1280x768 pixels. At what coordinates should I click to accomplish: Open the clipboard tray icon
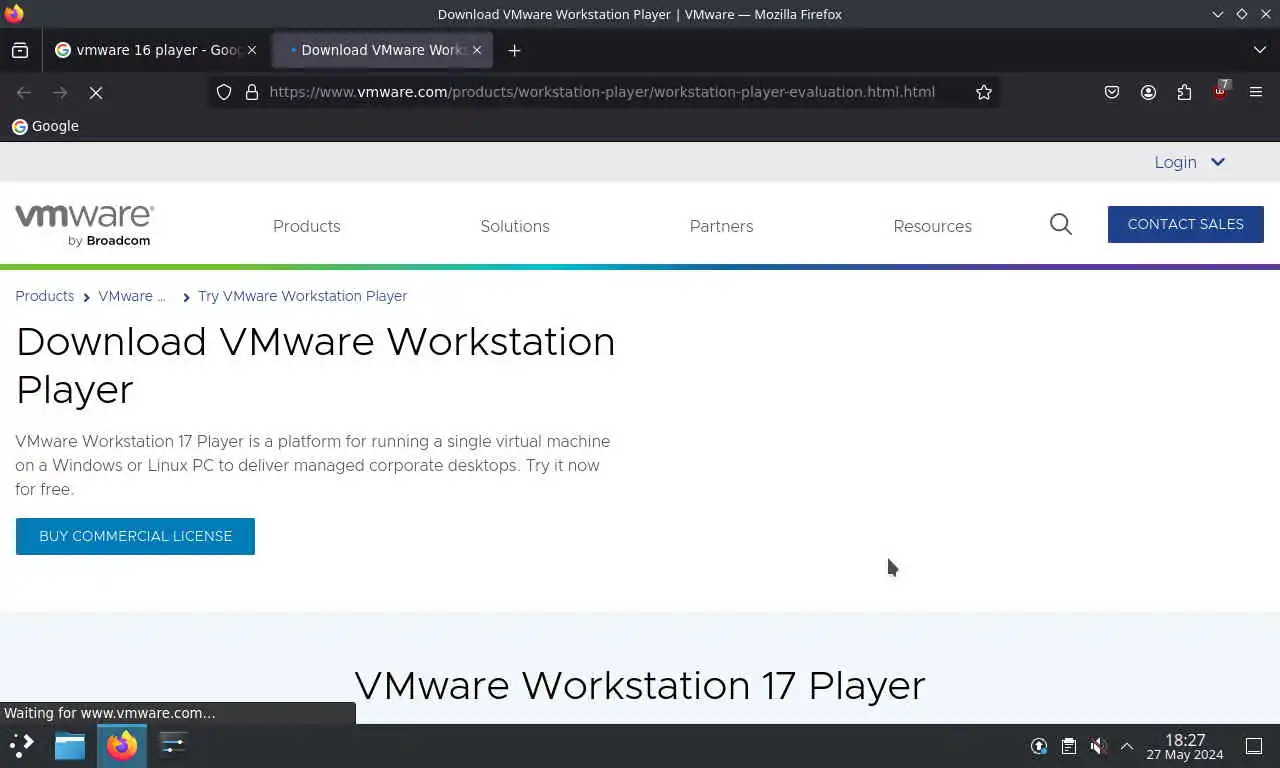point(1068,746)
